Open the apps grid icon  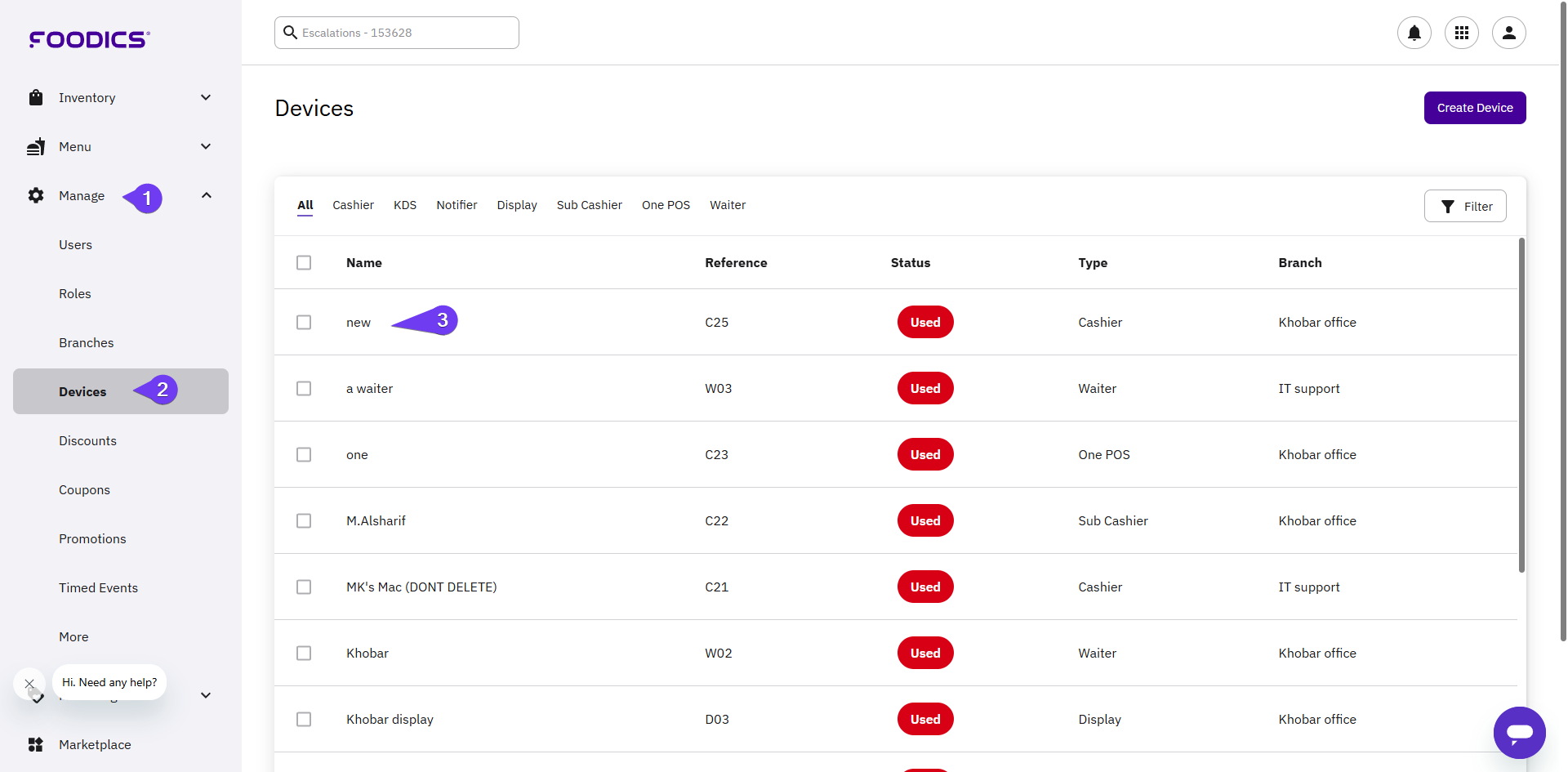click(1461, 33)
